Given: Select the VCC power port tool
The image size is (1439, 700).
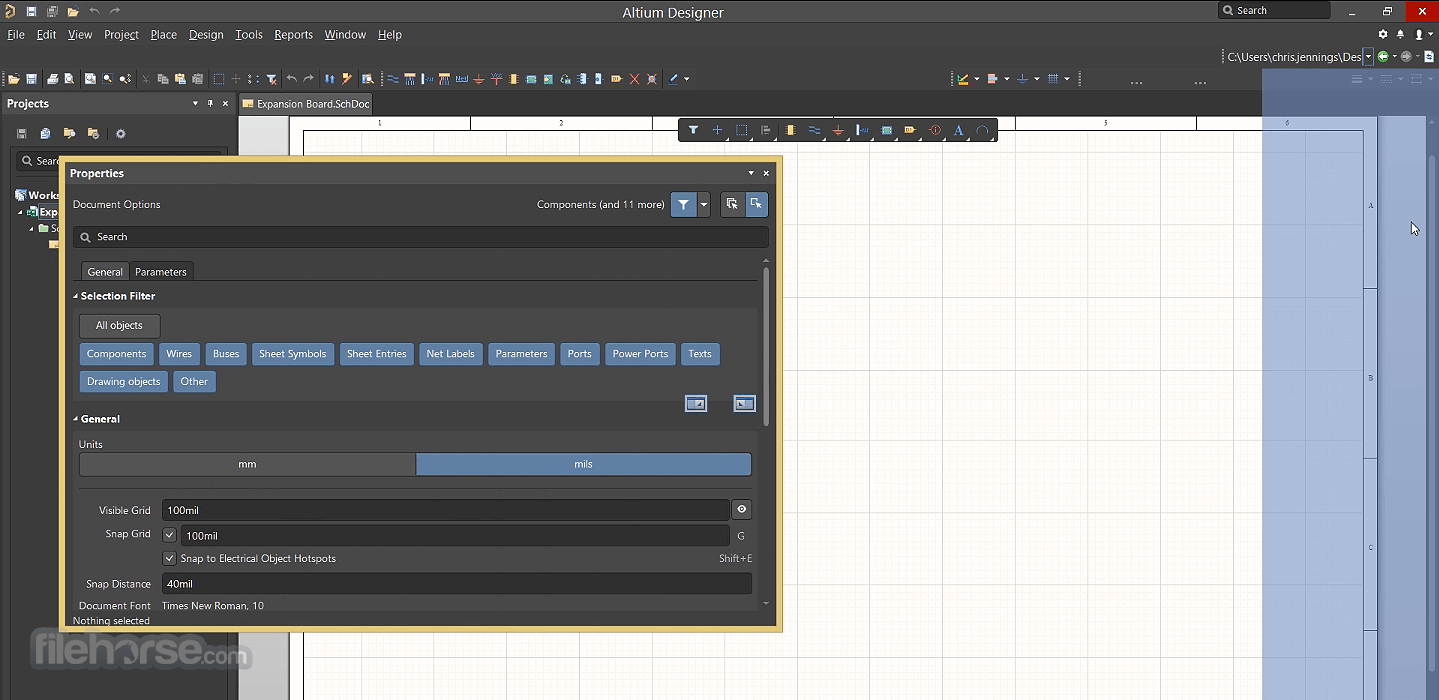Looking at the screenshot, I should click(x=496, y=79).
